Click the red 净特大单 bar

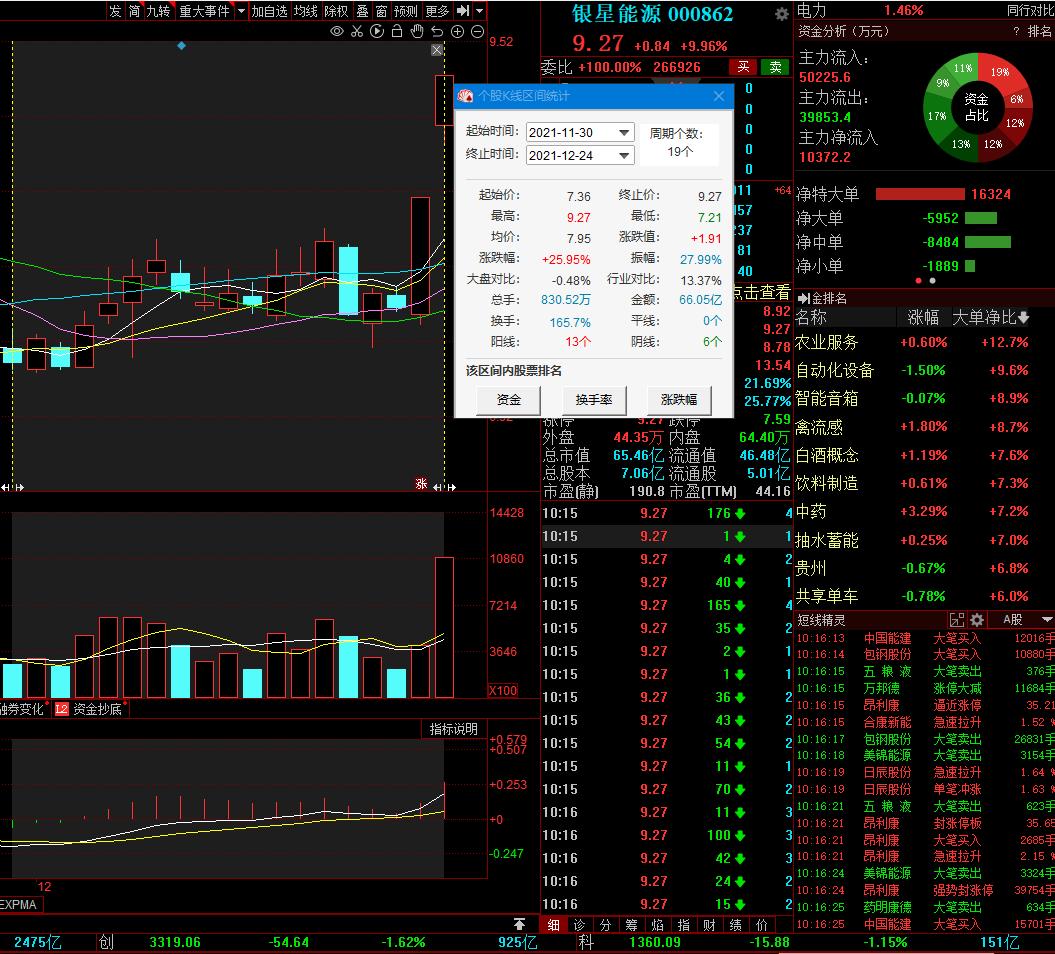[920, 194]
